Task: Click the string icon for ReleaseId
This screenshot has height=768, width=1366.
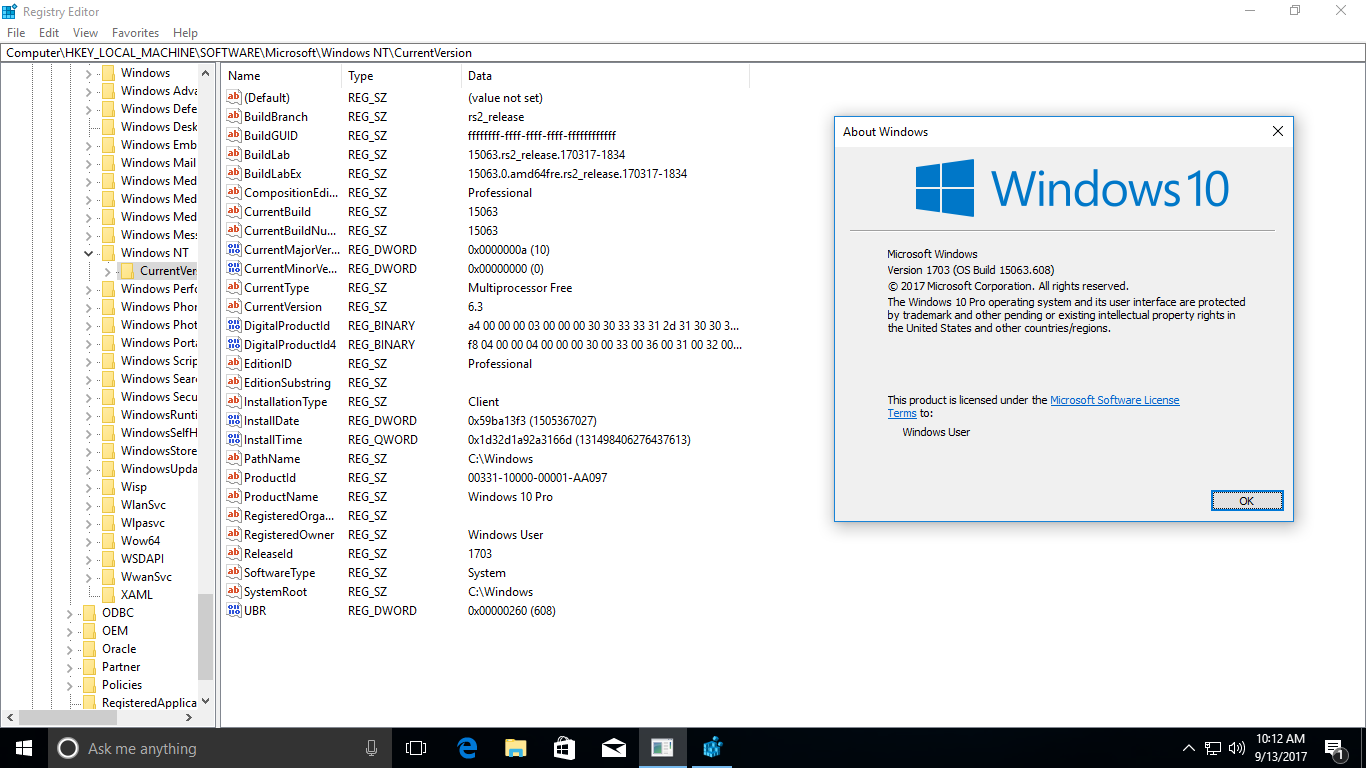Action: [x=234, y=554]
